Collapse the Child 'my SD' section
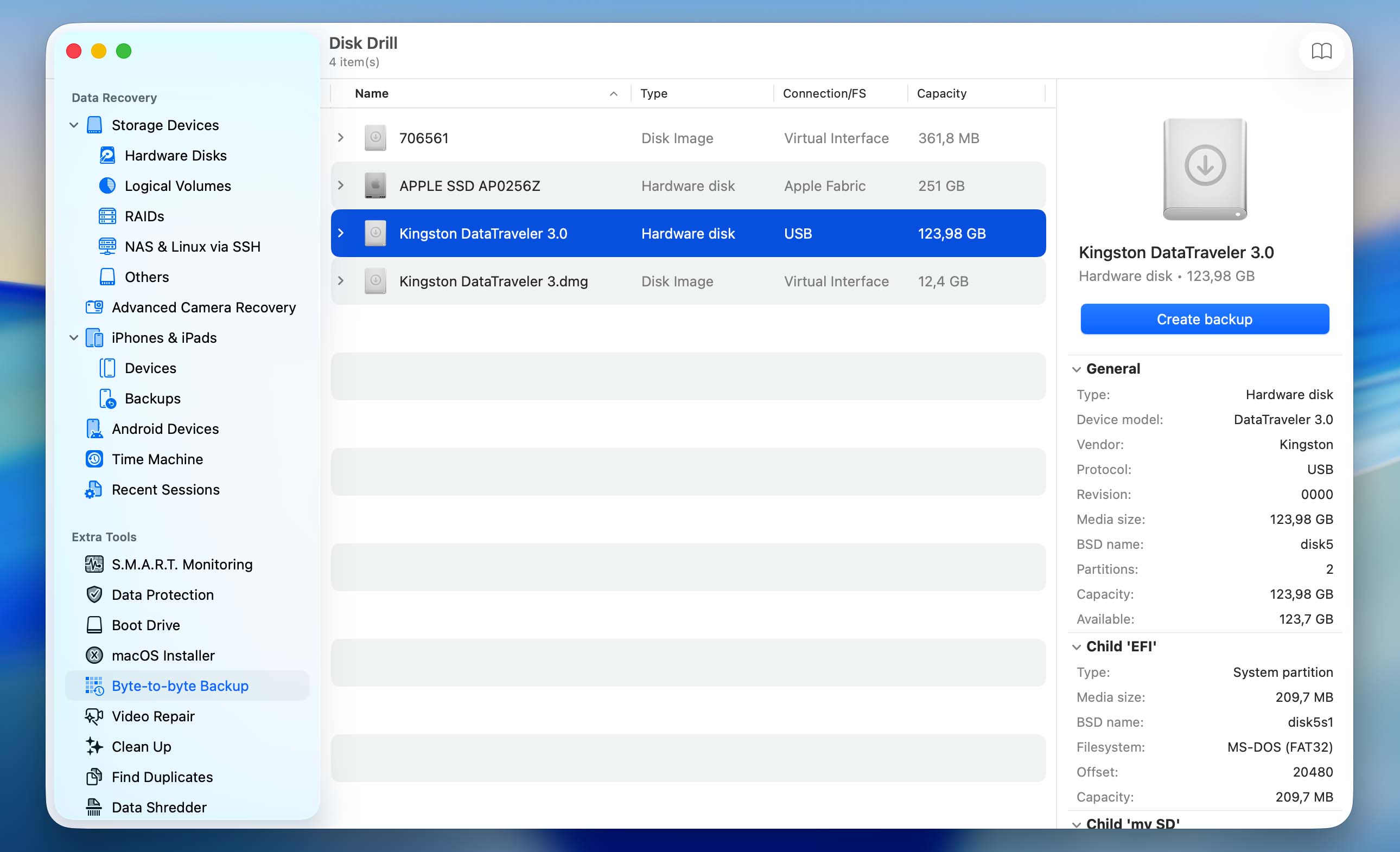 (1077, 824)
